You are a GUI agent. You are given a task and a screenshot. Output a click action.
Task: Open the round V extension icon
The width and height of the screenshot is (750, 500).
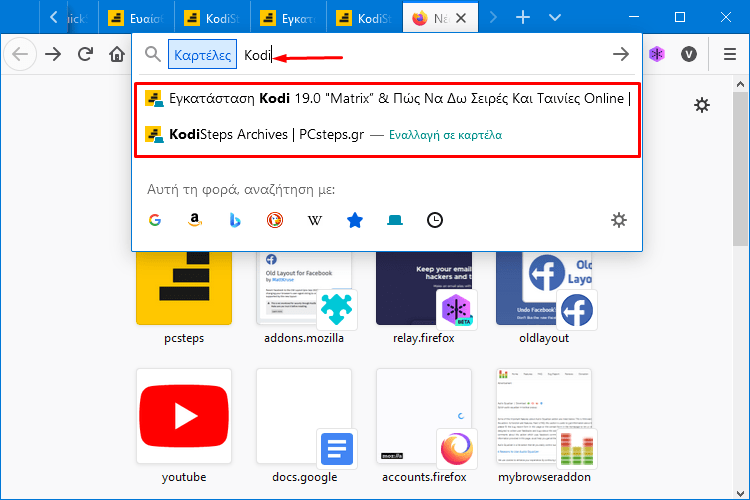coord(689,54)
